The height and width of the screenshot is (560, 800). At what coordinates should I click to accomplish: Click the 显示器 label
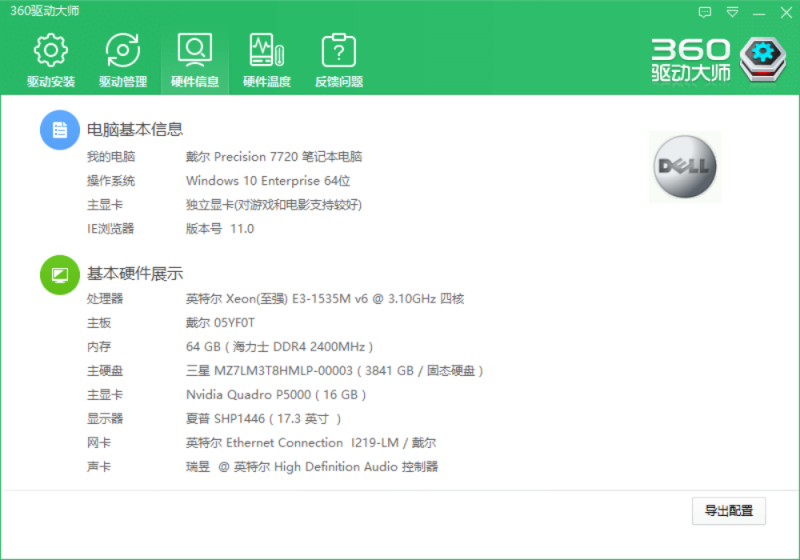click(x=105, y=419)
